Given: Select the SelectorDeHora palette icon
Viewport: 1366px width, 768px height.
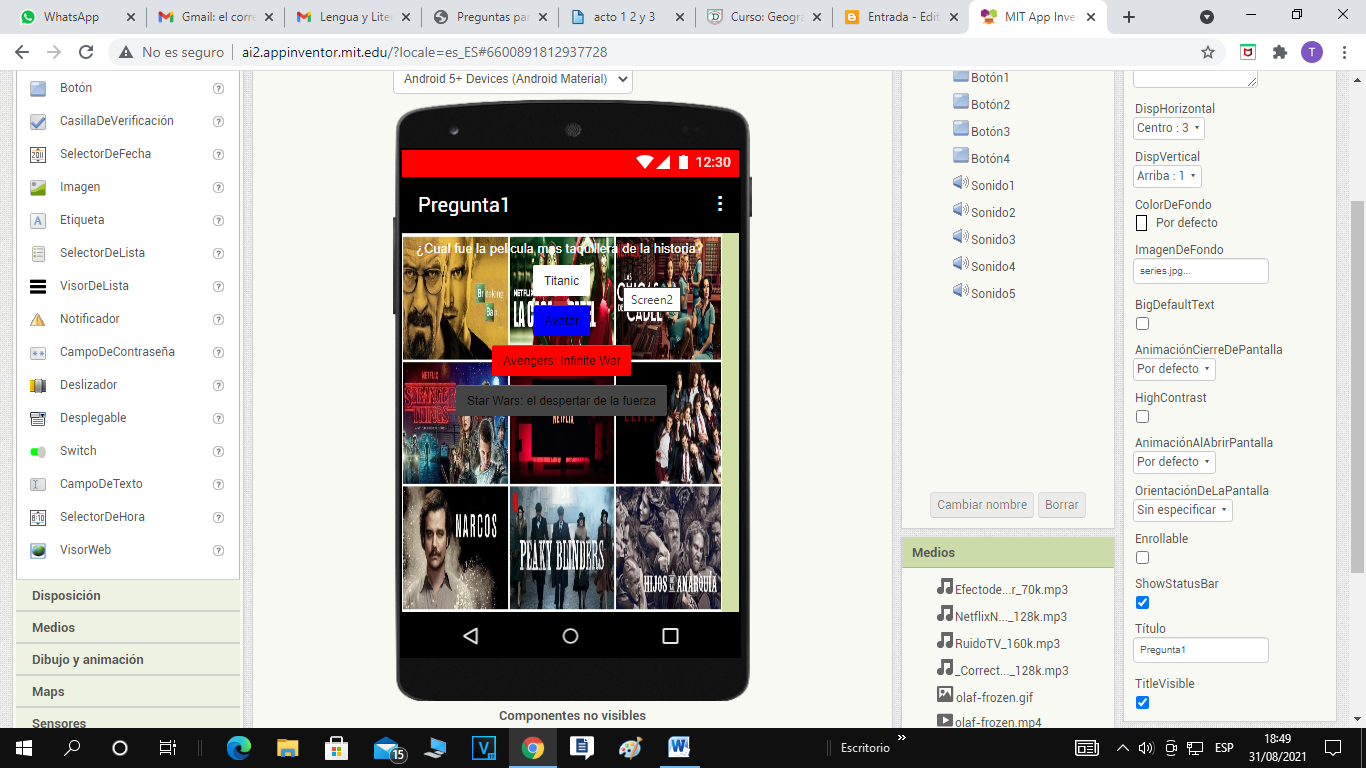Looking at the screenshot, I should pos(38,517).
